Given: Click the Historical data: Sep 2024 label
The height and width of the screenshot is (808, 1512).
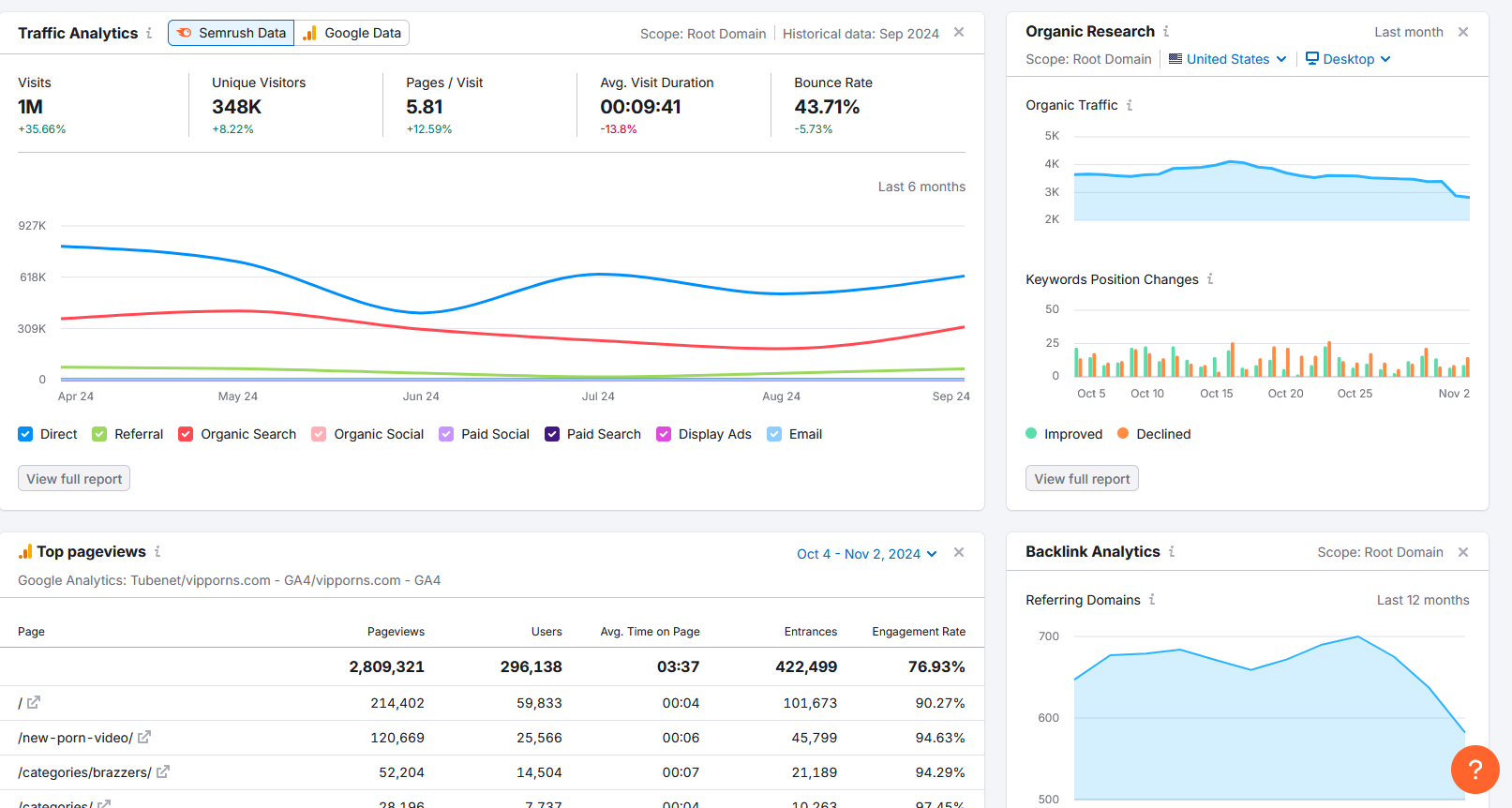Looking at the screenshot, I should pyautogui.click(x=861, y=34).
